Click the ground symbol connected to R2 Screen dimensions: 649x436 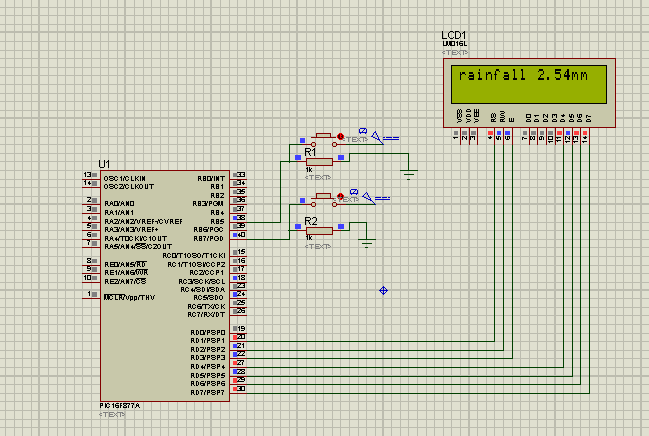(x=366, y=243)
